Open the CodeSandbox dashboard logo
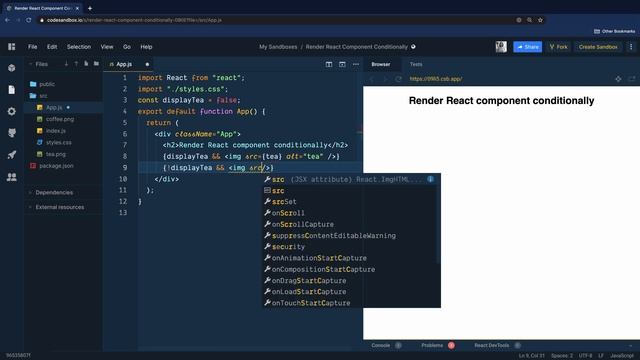 click(x=11, y=47)
